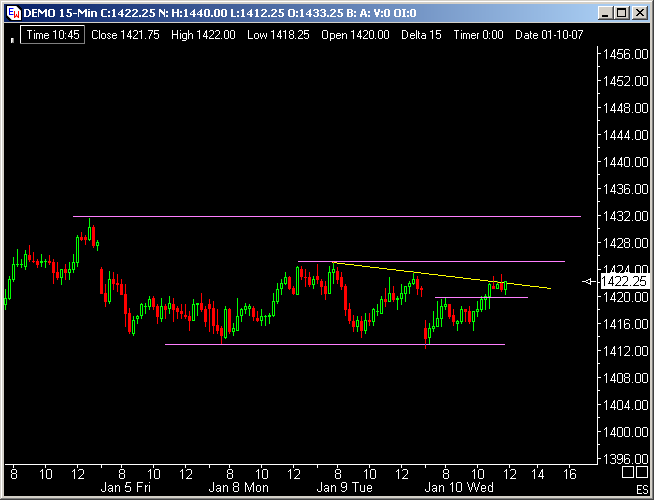
Task: Click the right square box above ES
Action: pos(641,472)
